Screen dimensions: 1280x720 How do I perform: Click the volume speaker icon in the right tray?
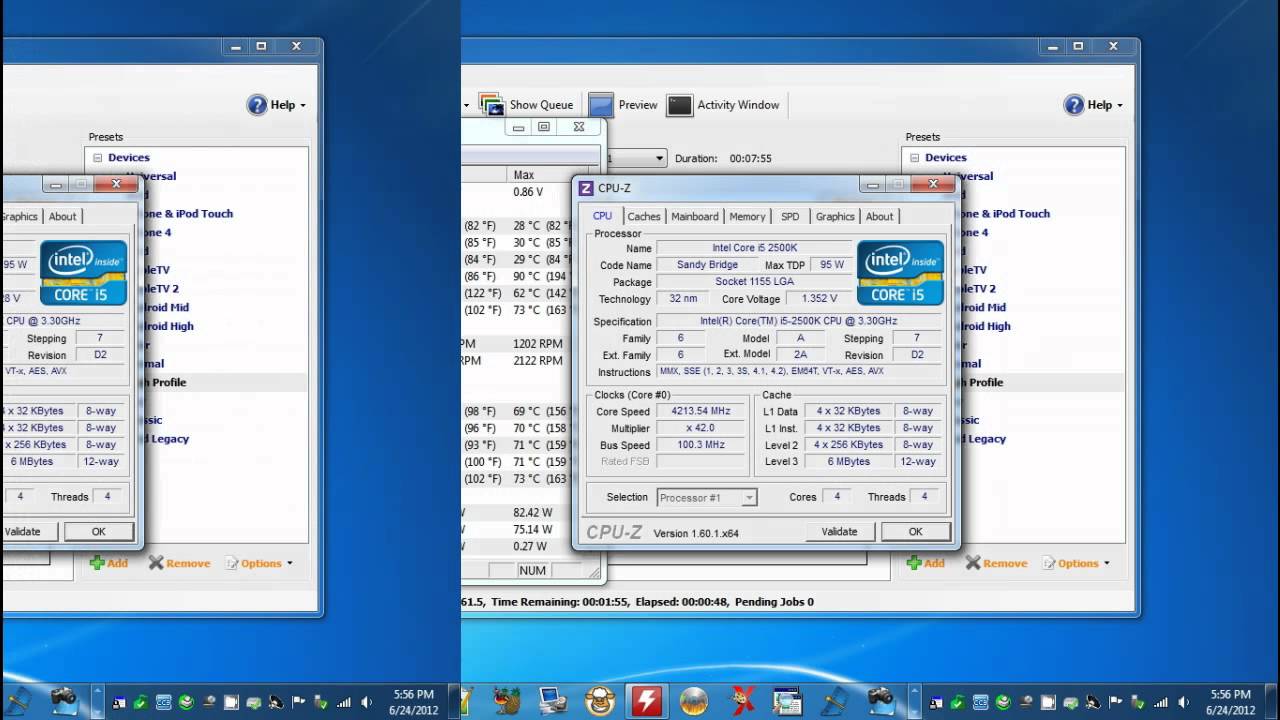coord(1183,702)
